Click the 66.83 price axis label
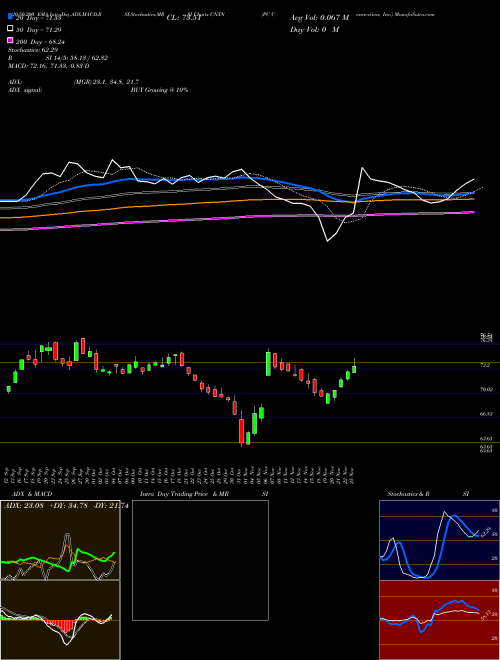500x660 pixels. click(x=486, y=414)
